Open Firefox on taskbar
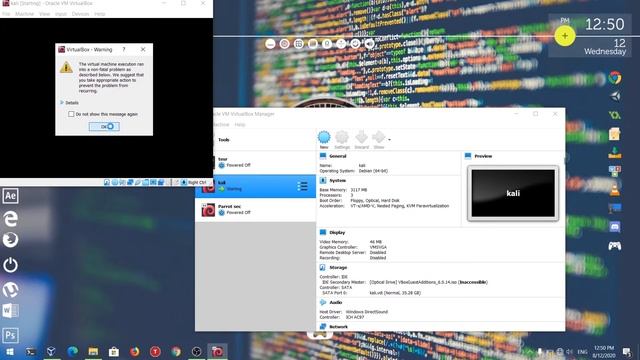The image size is (640, 360). [134, 351]
